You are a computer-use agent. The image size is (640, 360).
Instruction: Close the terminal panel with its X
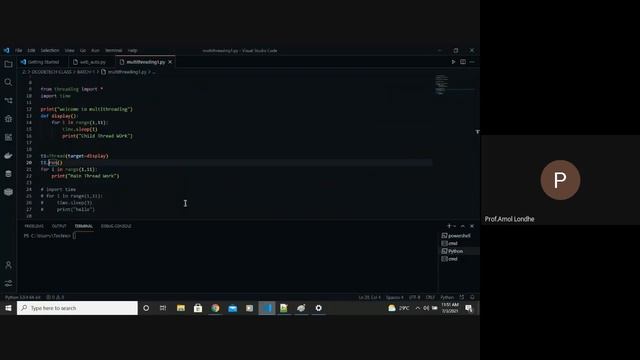tap(472, 226)
